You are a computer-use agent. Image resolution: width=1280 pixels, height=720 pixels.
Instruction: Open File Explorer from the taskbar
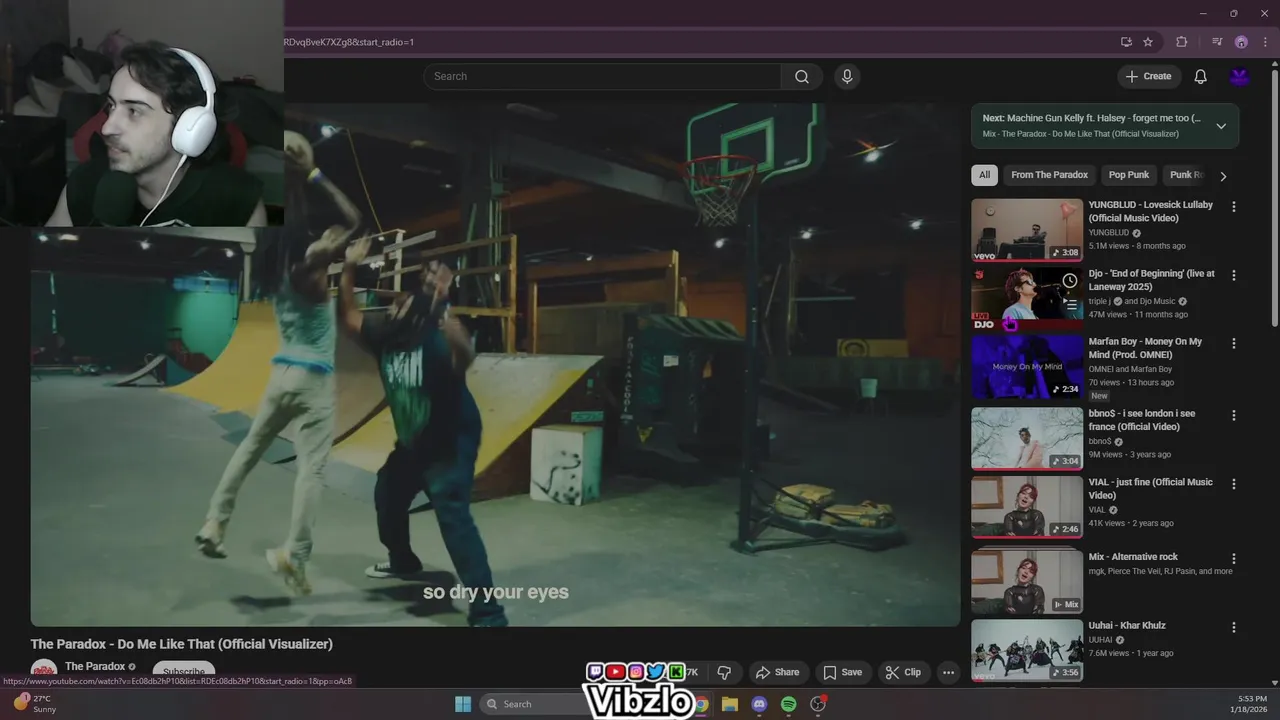click(729, 704)
